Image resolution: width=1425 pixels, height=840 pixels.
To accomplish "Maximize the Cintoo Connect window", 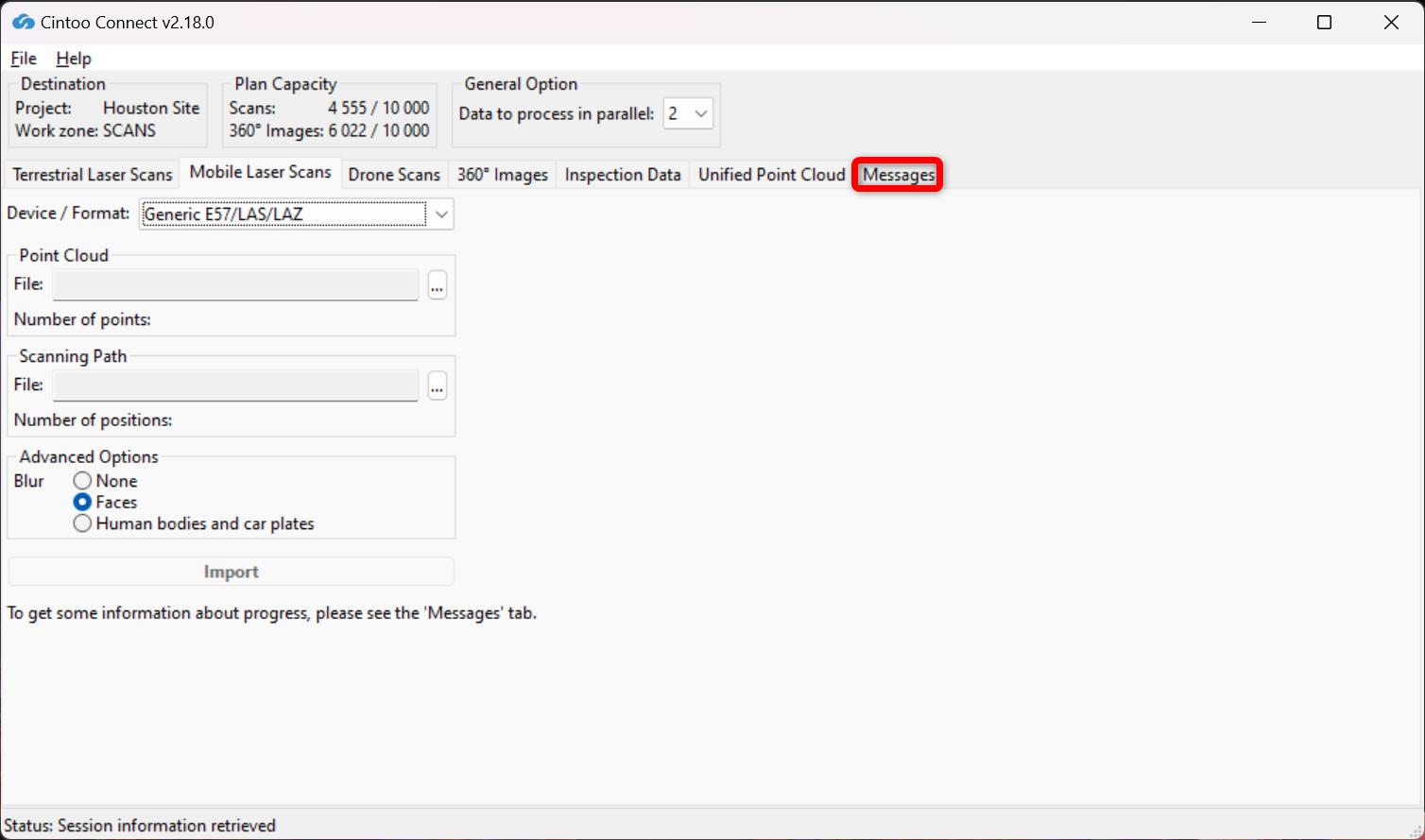I will click(1325, 23).
